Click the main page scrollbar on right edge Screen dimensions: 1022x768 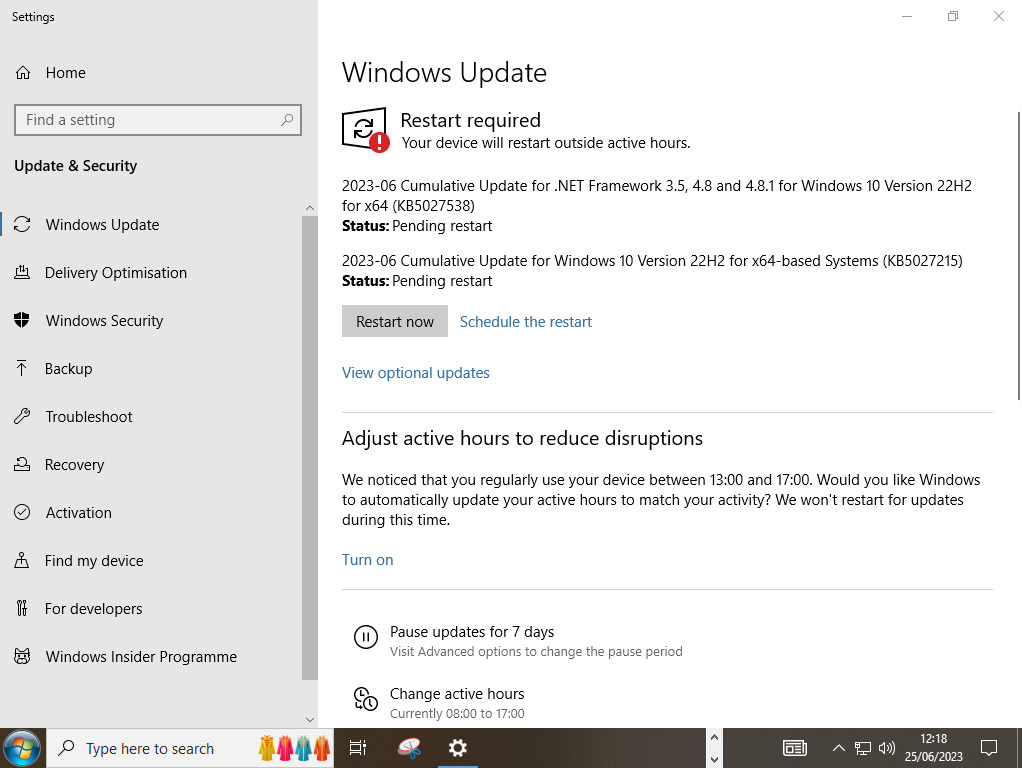coord(1019,256)
